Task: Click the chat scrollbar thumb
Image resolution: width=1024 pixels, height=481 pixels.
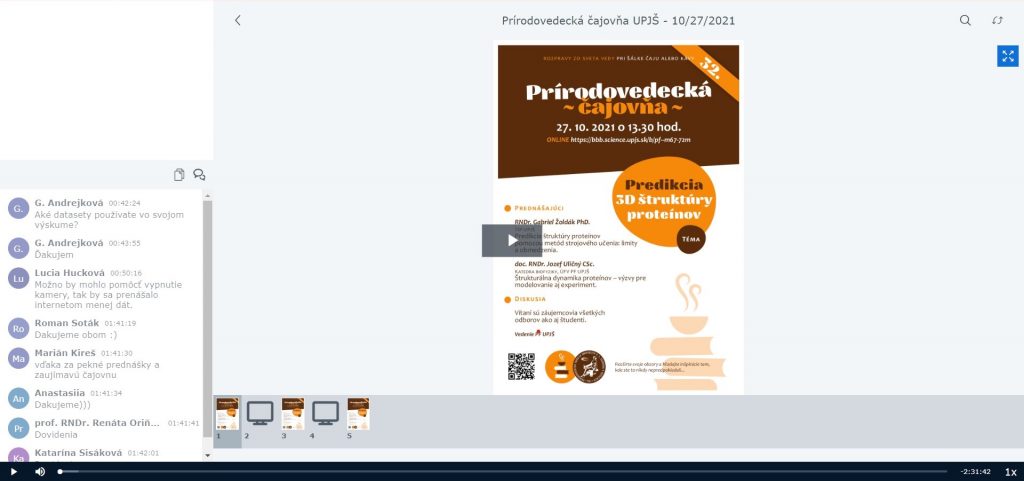Action: coord(208,318)
